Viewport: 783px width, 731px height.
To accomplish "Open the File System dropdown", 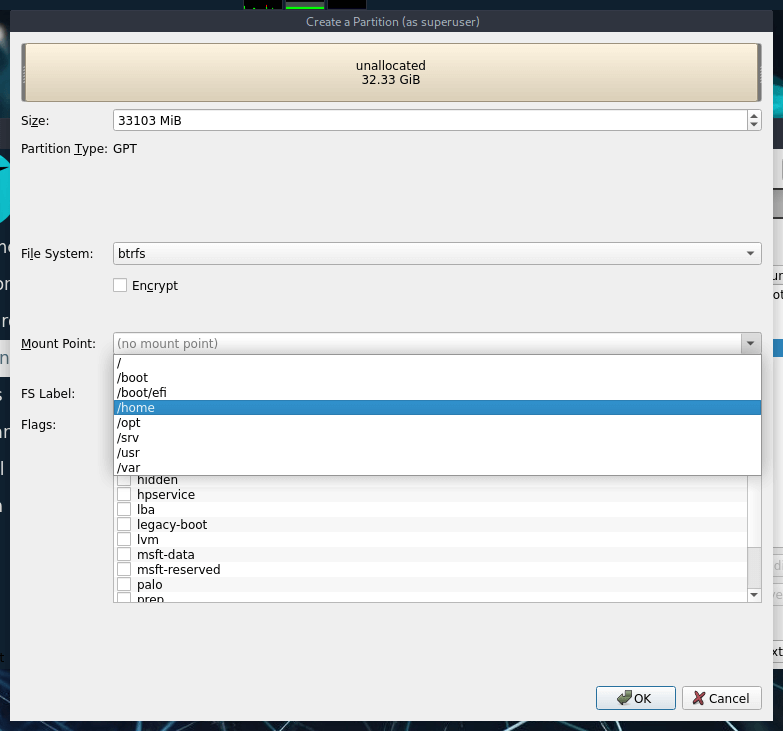I will [437, 254].
